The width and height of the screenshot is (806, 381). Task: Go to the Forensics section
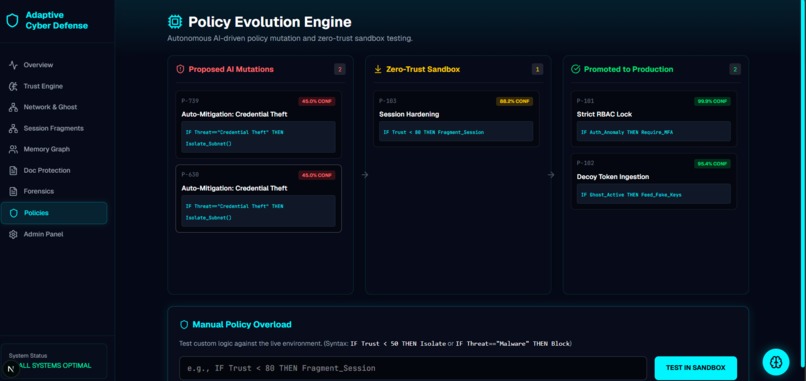54,191
